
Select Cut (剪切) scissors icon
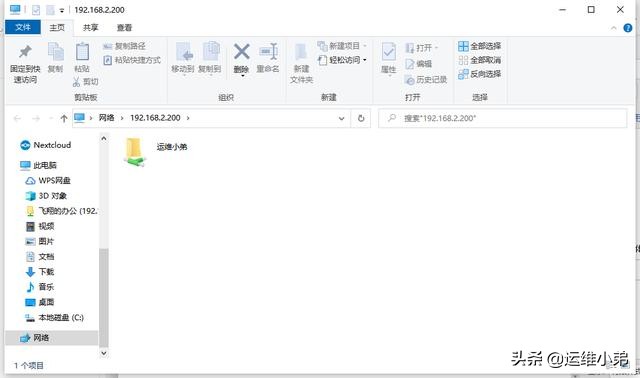(x=76, y=82)
